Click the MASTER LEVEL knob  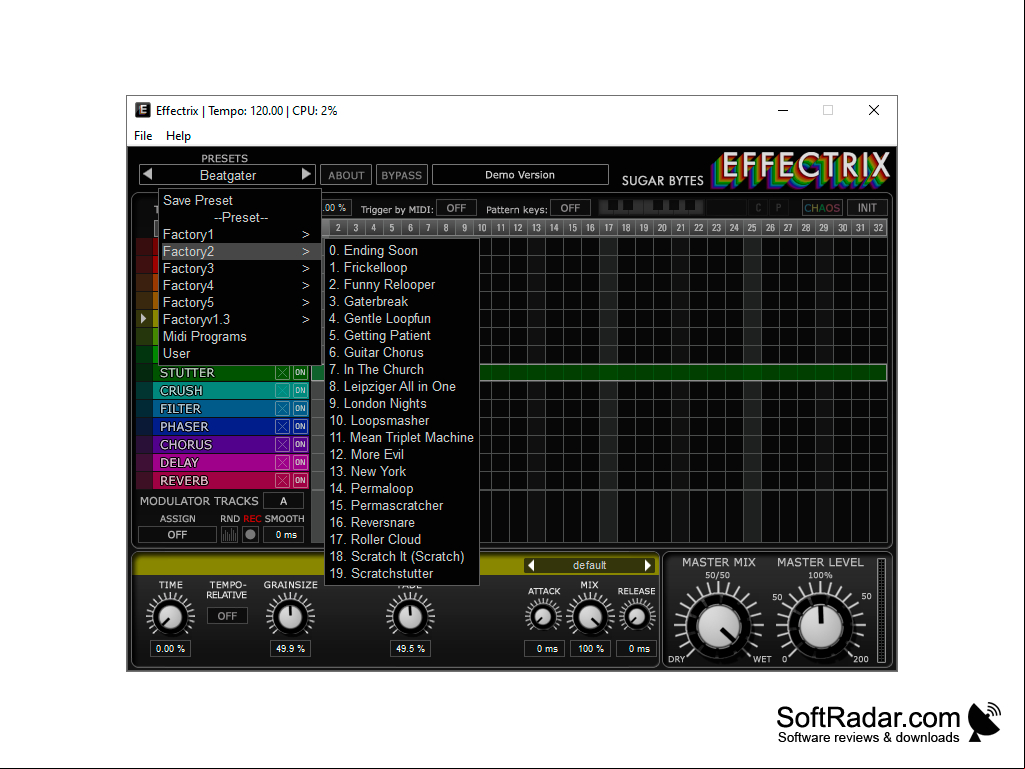pos(821,624)
